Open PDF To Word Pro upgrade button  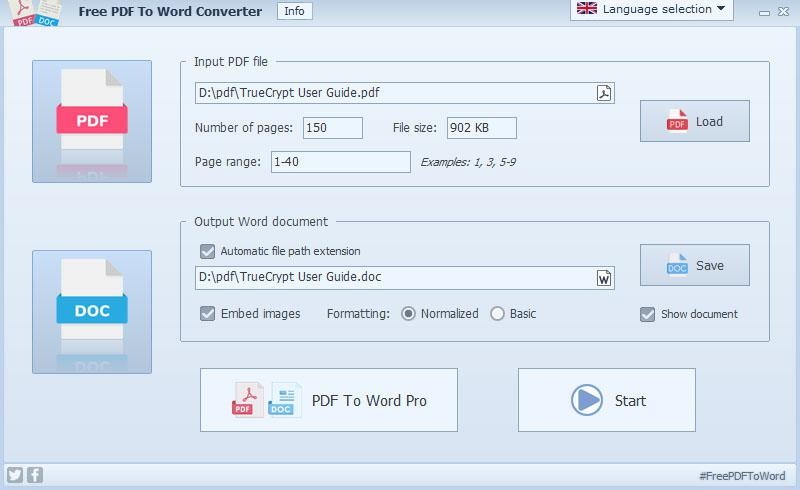[x=329, y=400]
